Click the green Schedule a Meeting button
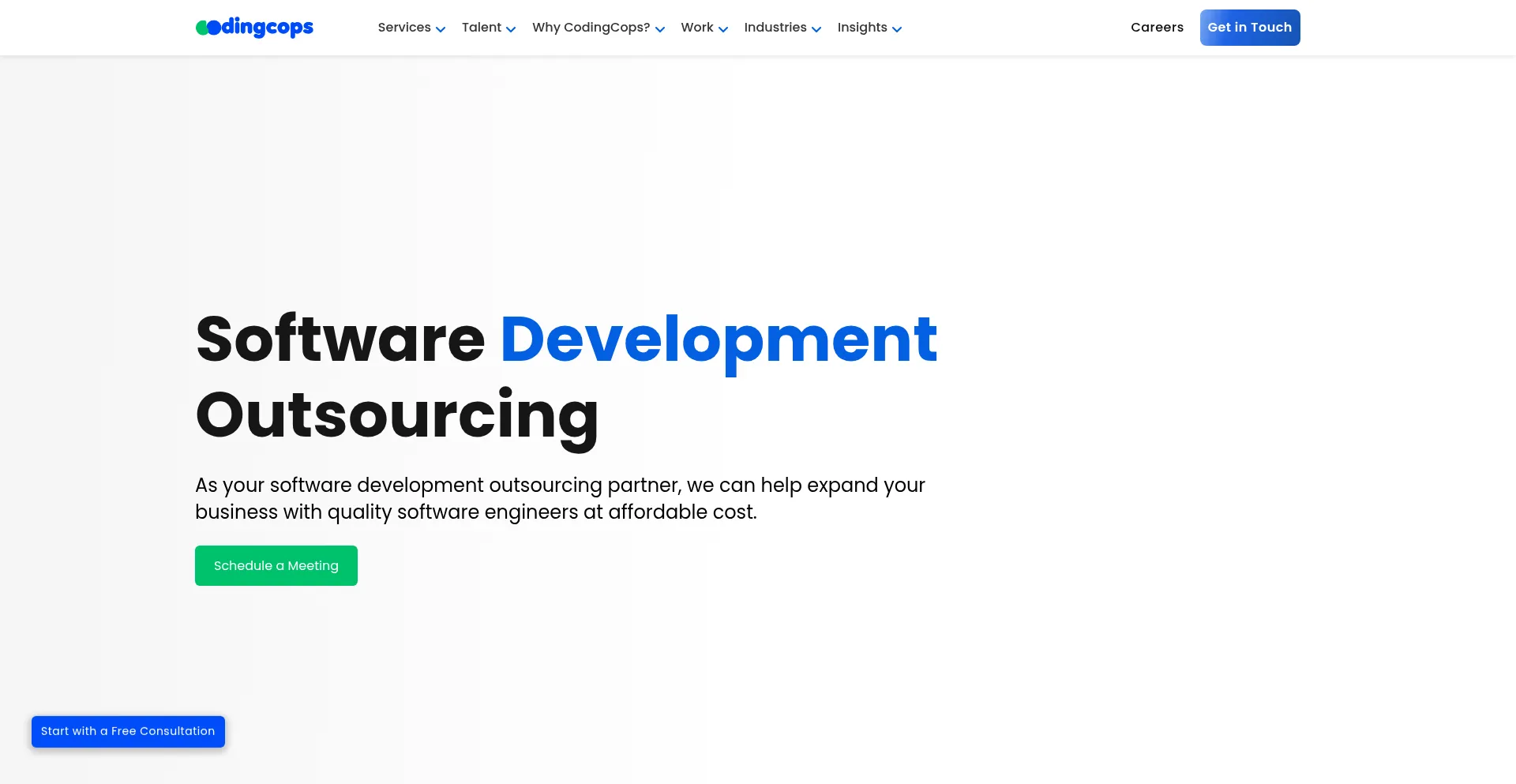Viewport: 1516px width, 784px height. pos(276,566)
